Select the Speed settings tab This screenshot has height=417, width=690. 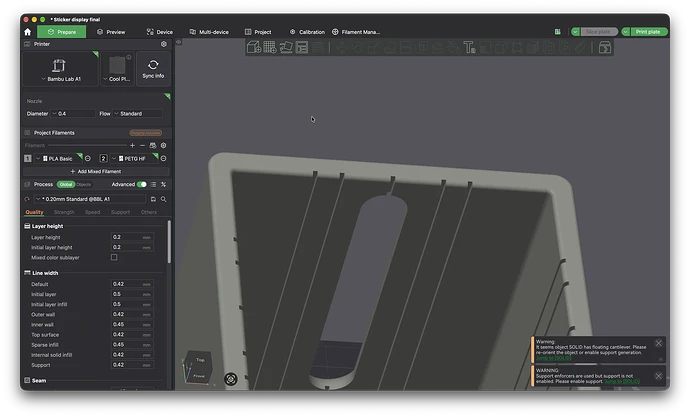[x=92, y=212]
